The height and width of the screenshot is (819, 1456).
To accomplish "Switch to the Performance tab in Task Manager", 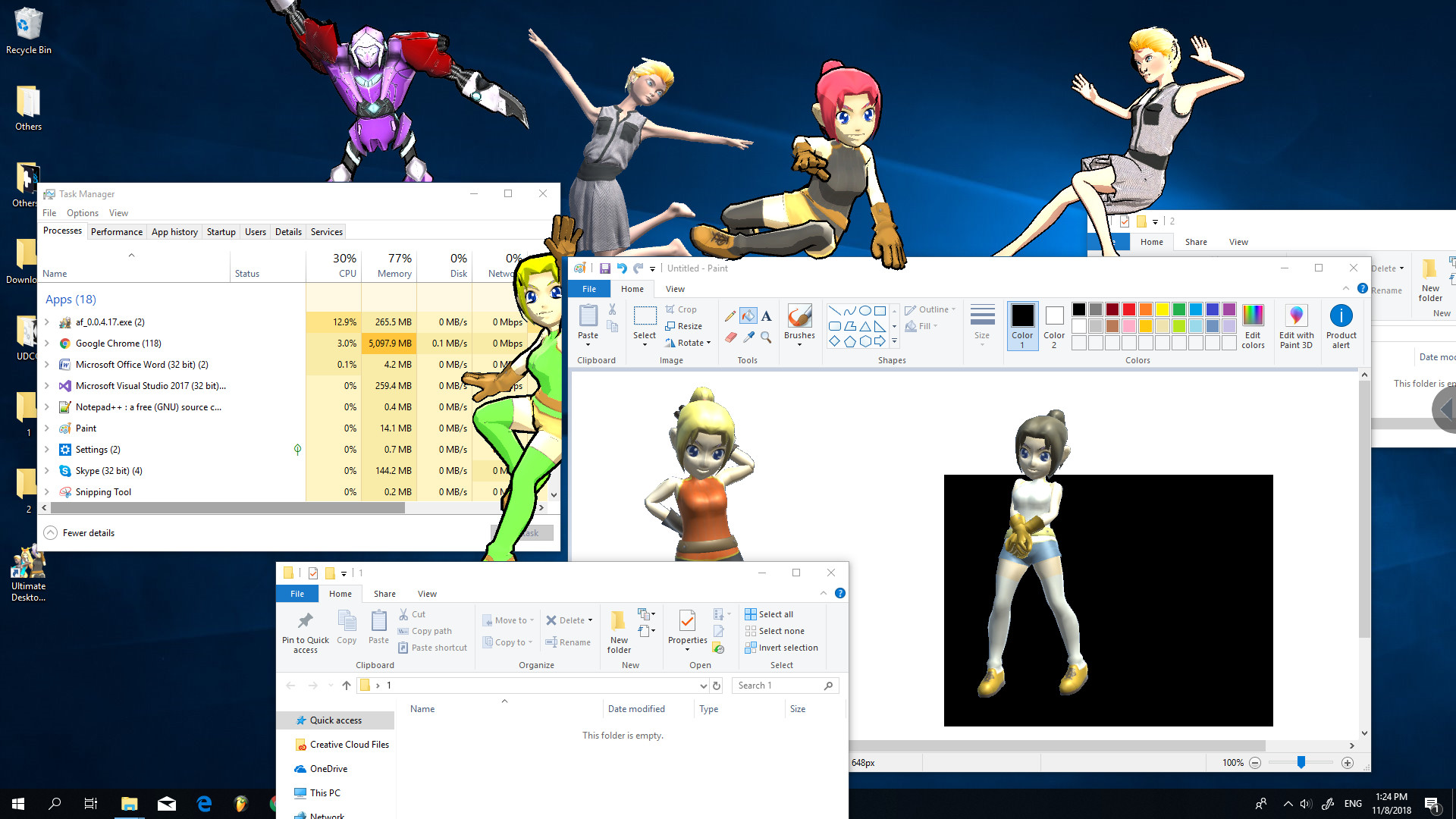I will point(116,231).
